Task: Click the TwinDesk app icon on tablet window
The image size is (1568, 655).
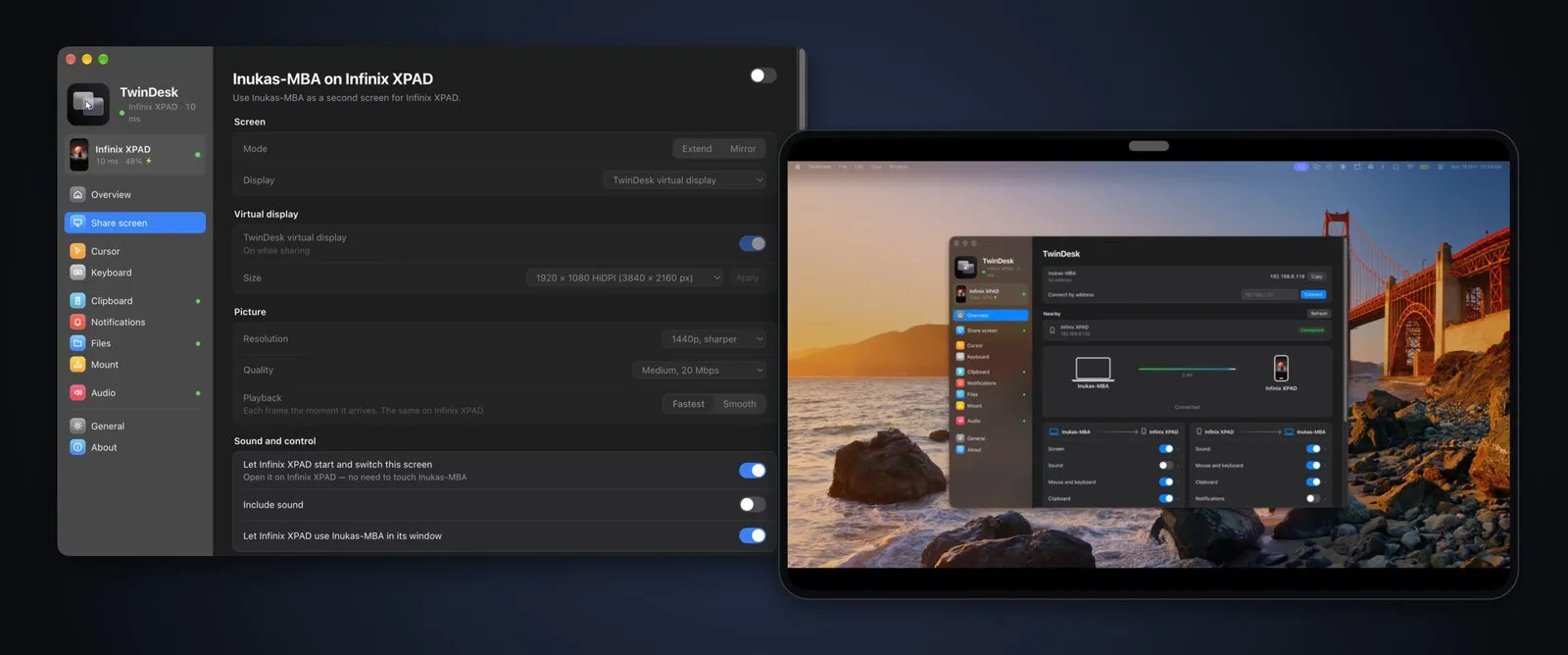Action: [965, 267]
